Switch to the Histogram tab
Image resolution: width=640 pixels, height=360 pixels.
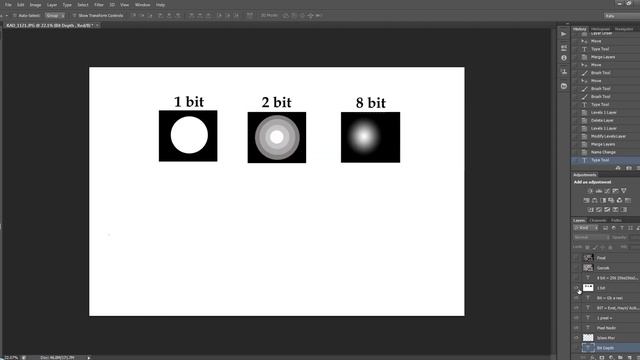(x=600, y=29)
